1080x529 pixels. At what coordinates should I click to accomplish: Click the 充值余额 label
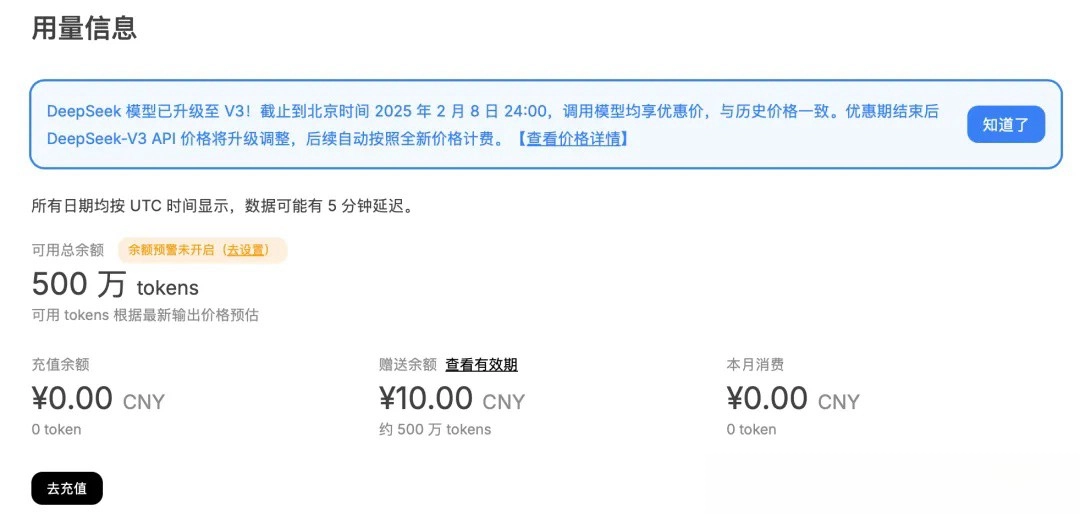click(x=60, y=365)
